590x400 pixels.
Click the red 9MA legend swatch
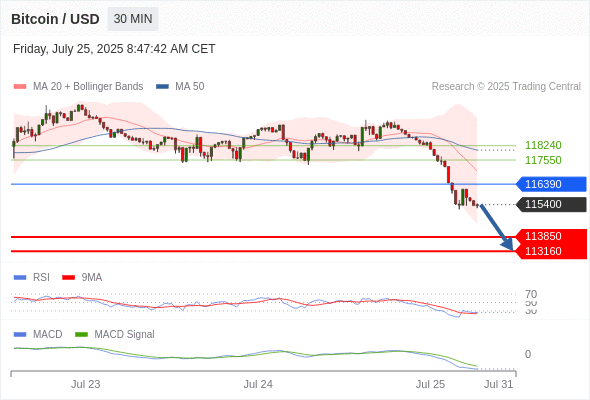point(68,278)
